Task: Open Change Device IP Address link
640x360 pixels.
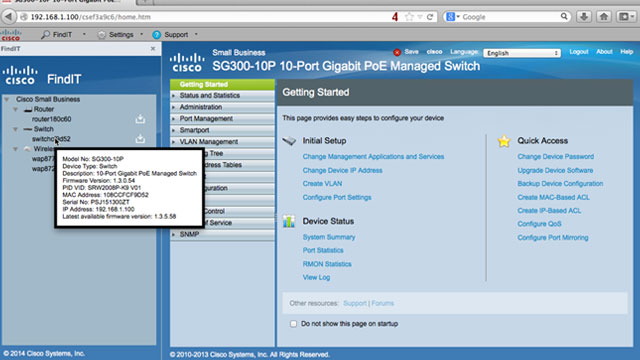Action: coord(342,171)
